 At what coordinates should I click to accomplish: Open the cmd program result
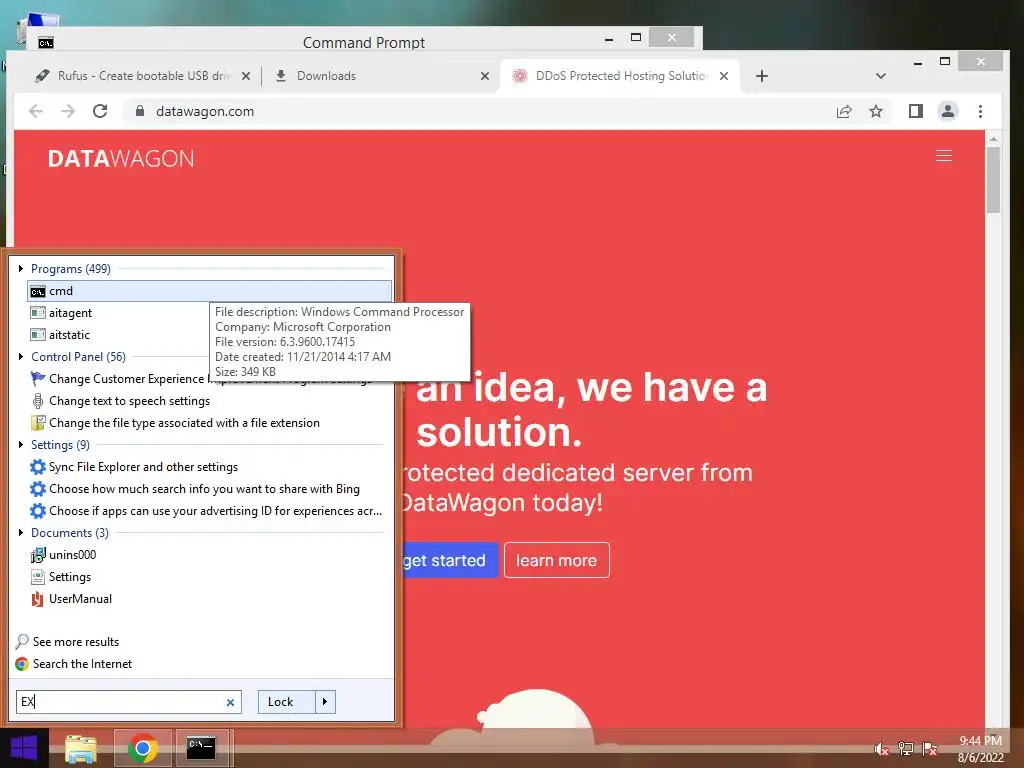click(x=210, y=291)
